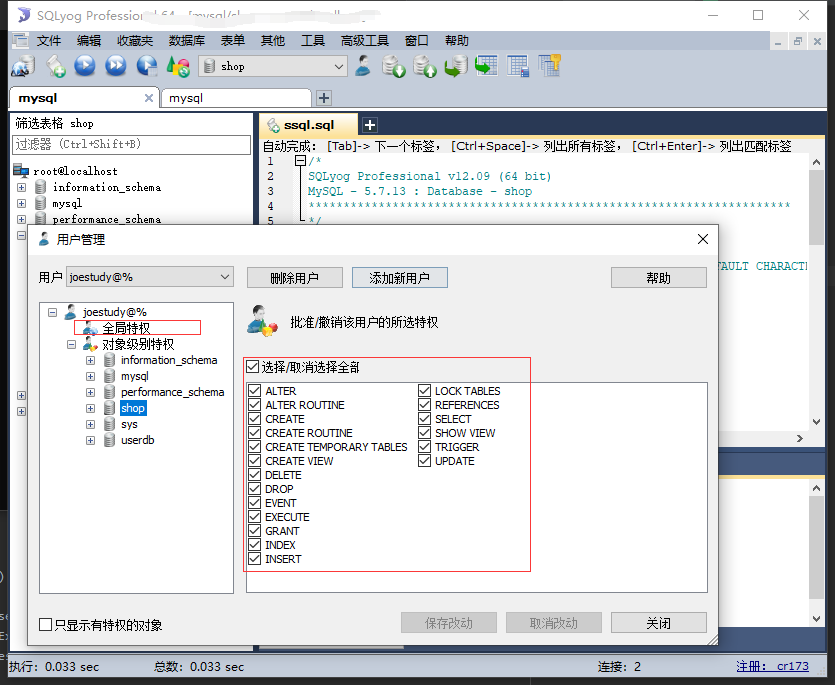This screenshot has width=835, height=685.
Task: Enable only show objects with privileges checkbox
Action: (x=46, y=624)
